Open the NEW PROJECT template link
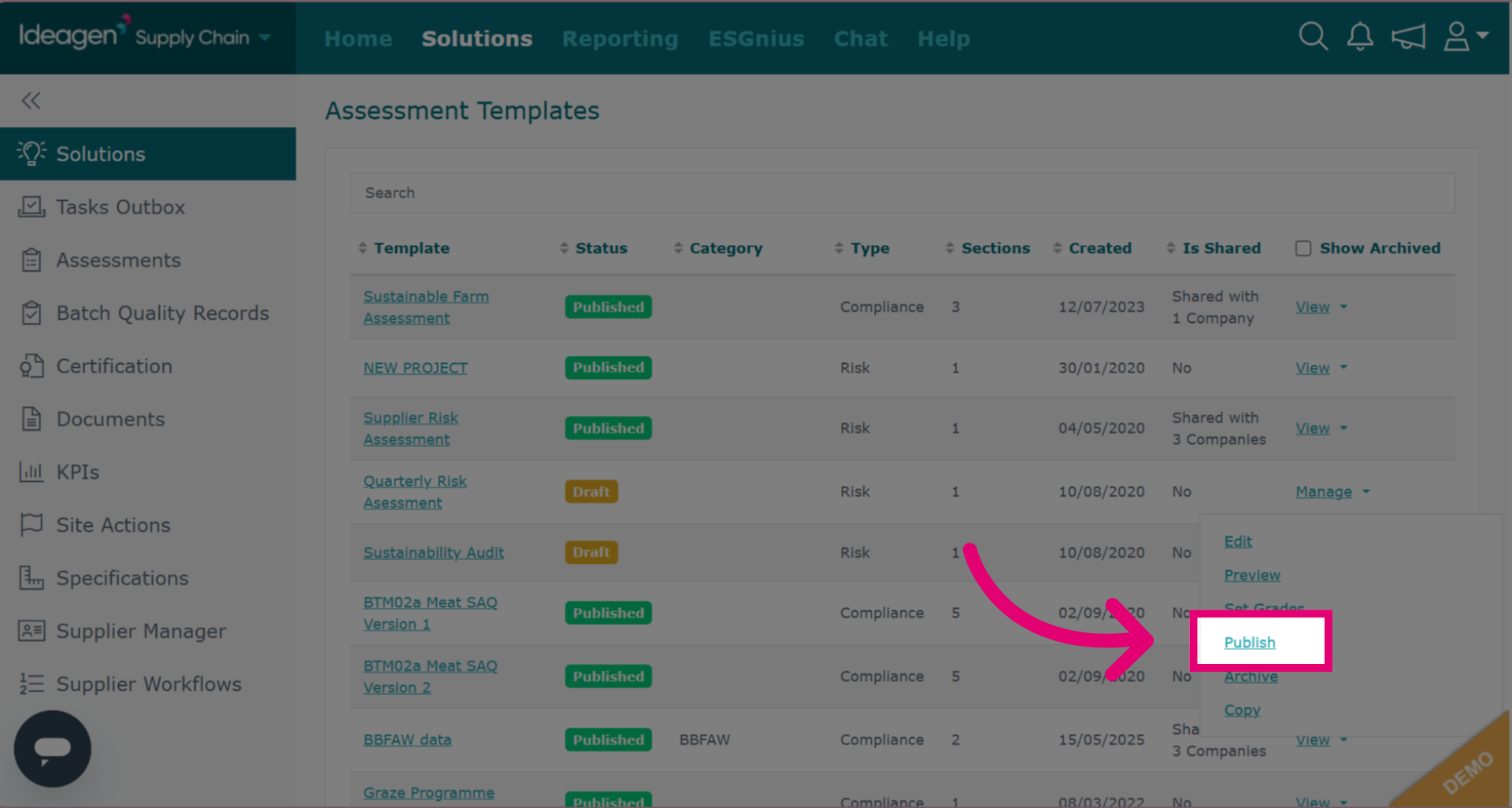 coord(415,368)
